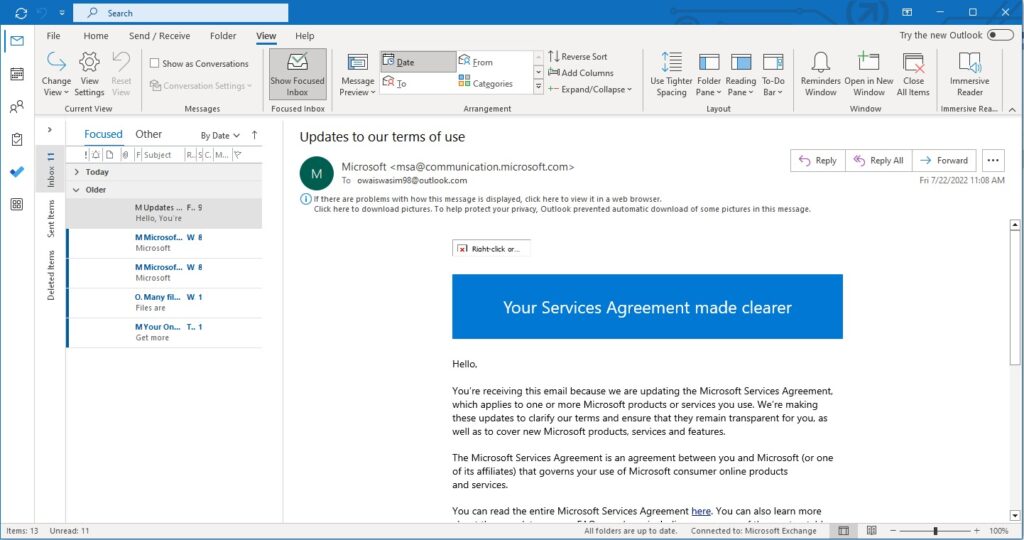1024x540 pixels.
Task: Expand the folder pane chevron
Action: pyautogui.click(x=50, y=130)
